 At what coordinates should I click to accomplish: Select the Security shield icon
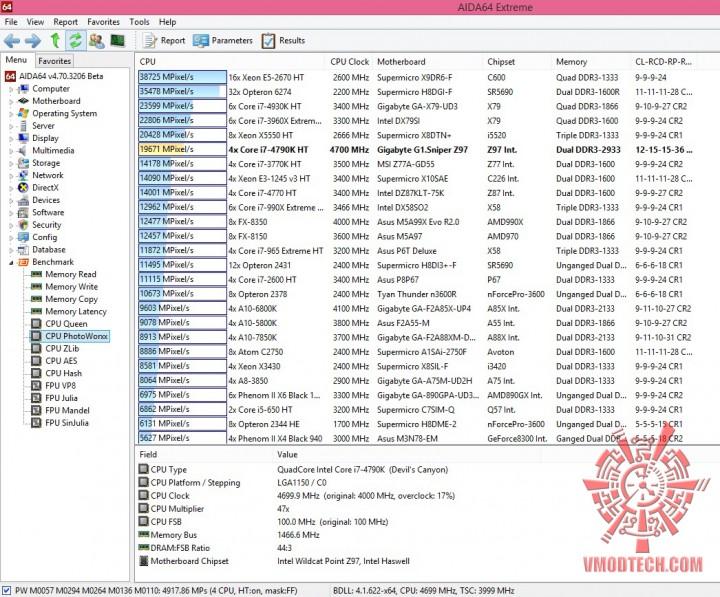pos(23,225)
